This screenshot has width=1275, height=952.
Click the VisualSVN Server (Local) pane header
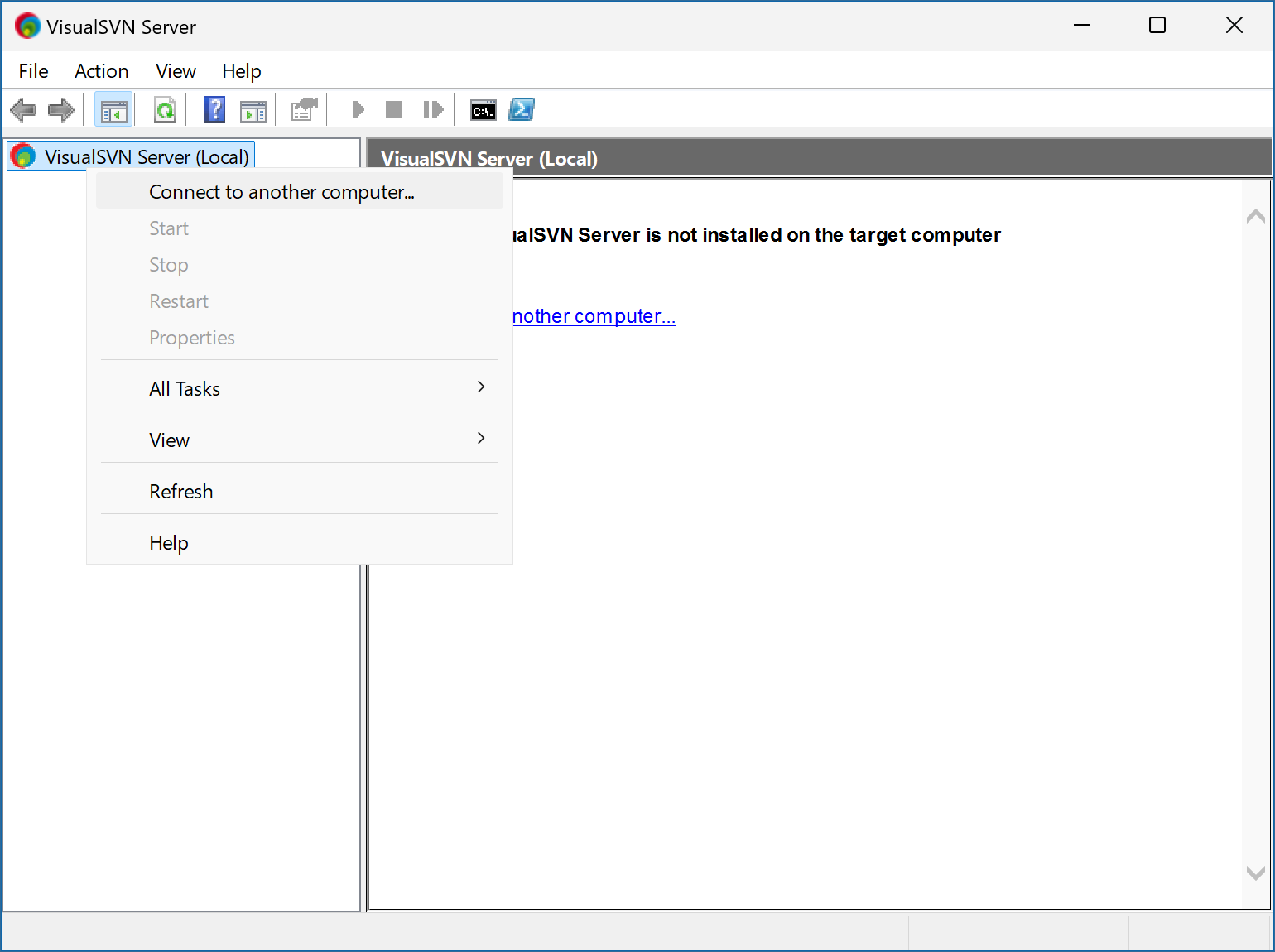coord(819,158)
